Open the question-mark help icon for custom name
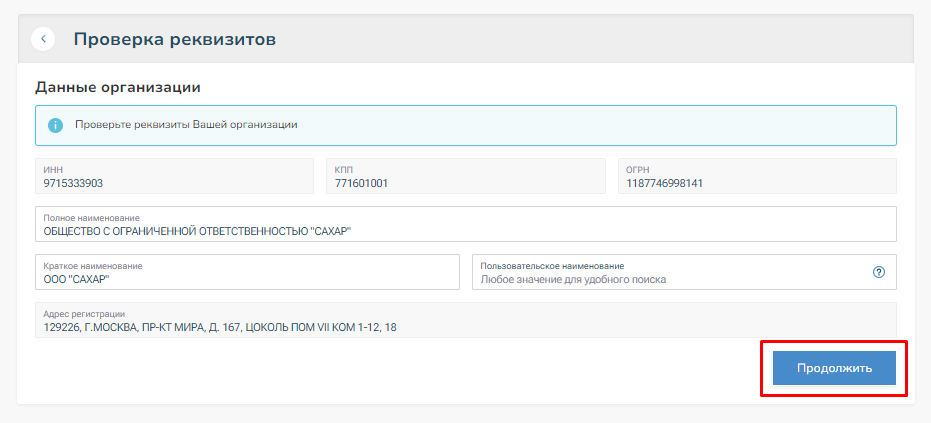This screenshot has width=931, height=423. [x=879, y=272]
